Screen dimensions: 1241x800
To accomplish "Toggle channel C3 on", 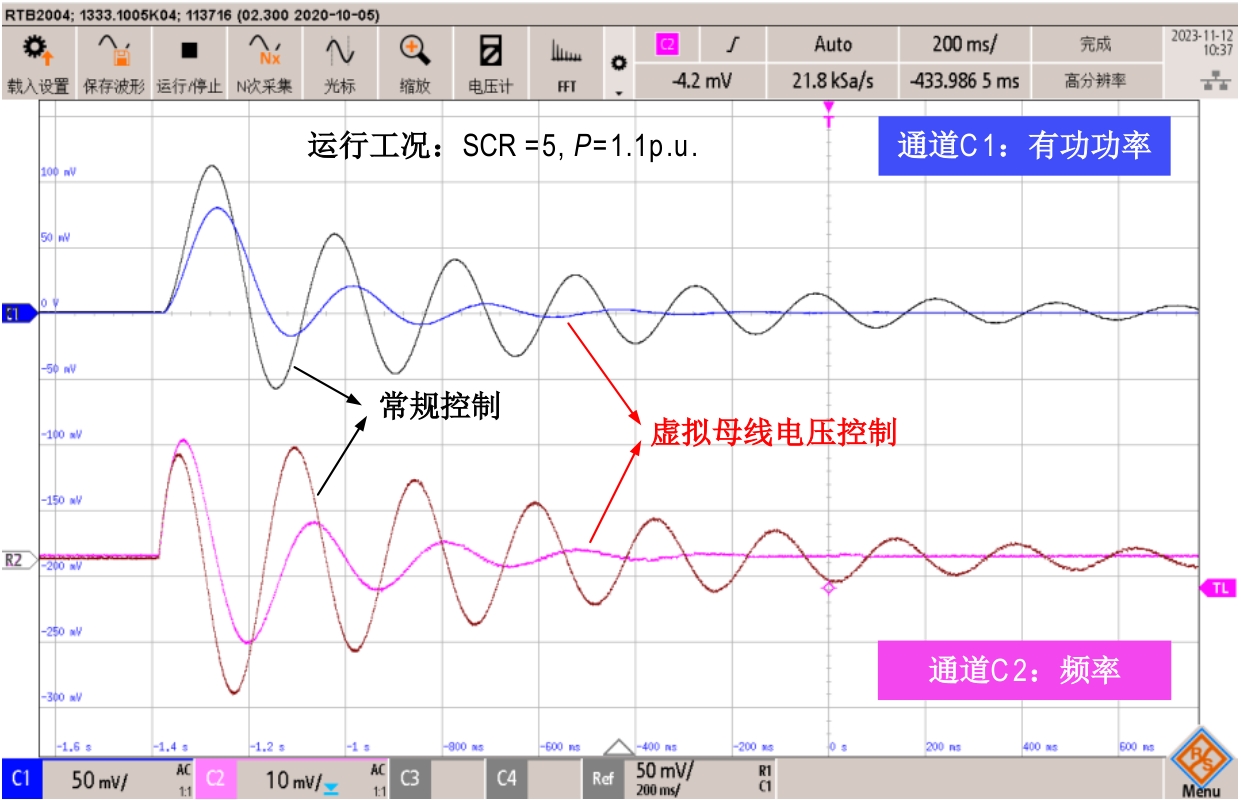I will point(410,779).
